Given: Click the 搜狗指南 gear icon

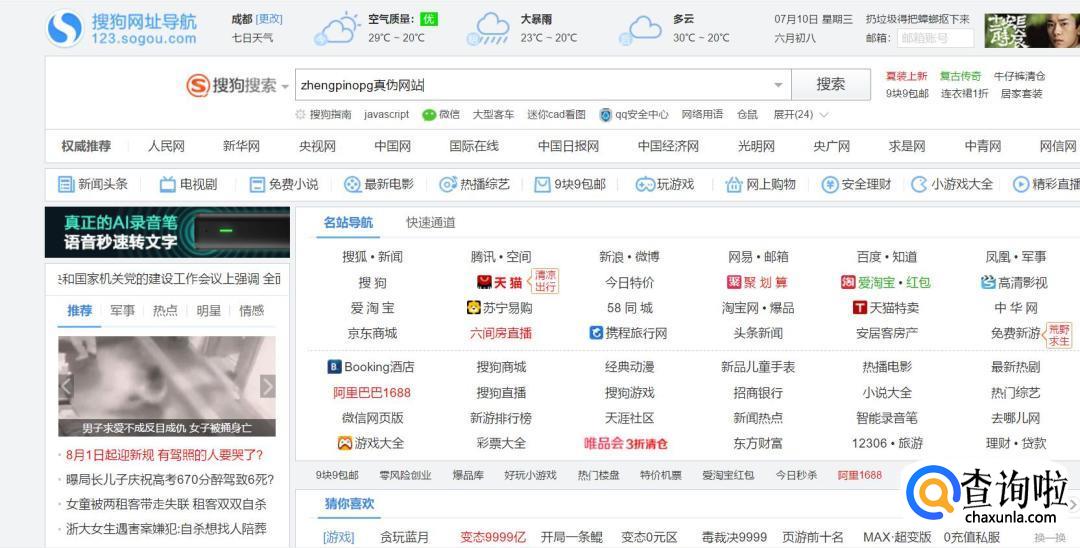Looking at the screenshot, I should pos(300,114).
